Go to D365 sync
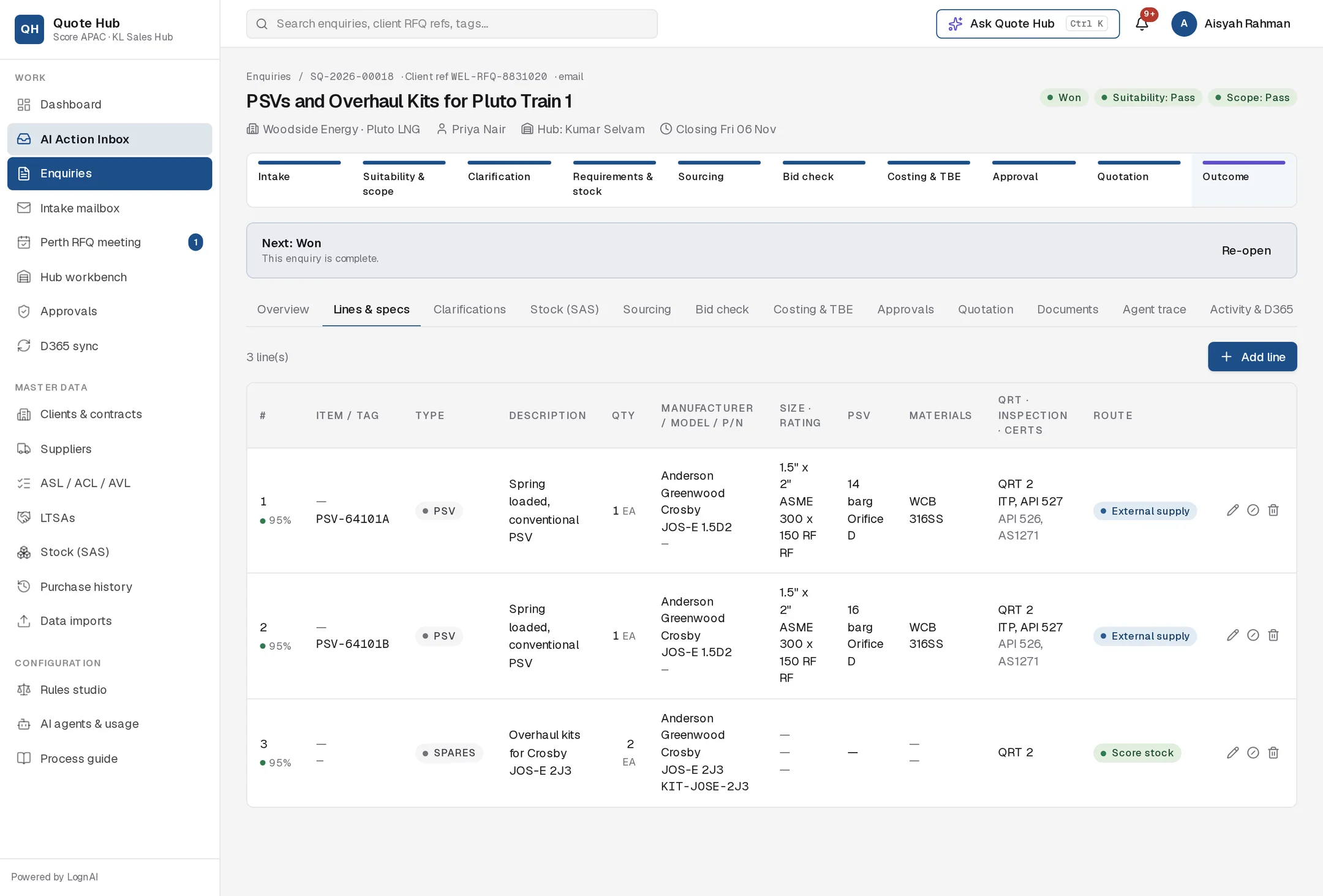This screenshot has width=1323, height=896. pyautogui.click(x=110, y=346)
